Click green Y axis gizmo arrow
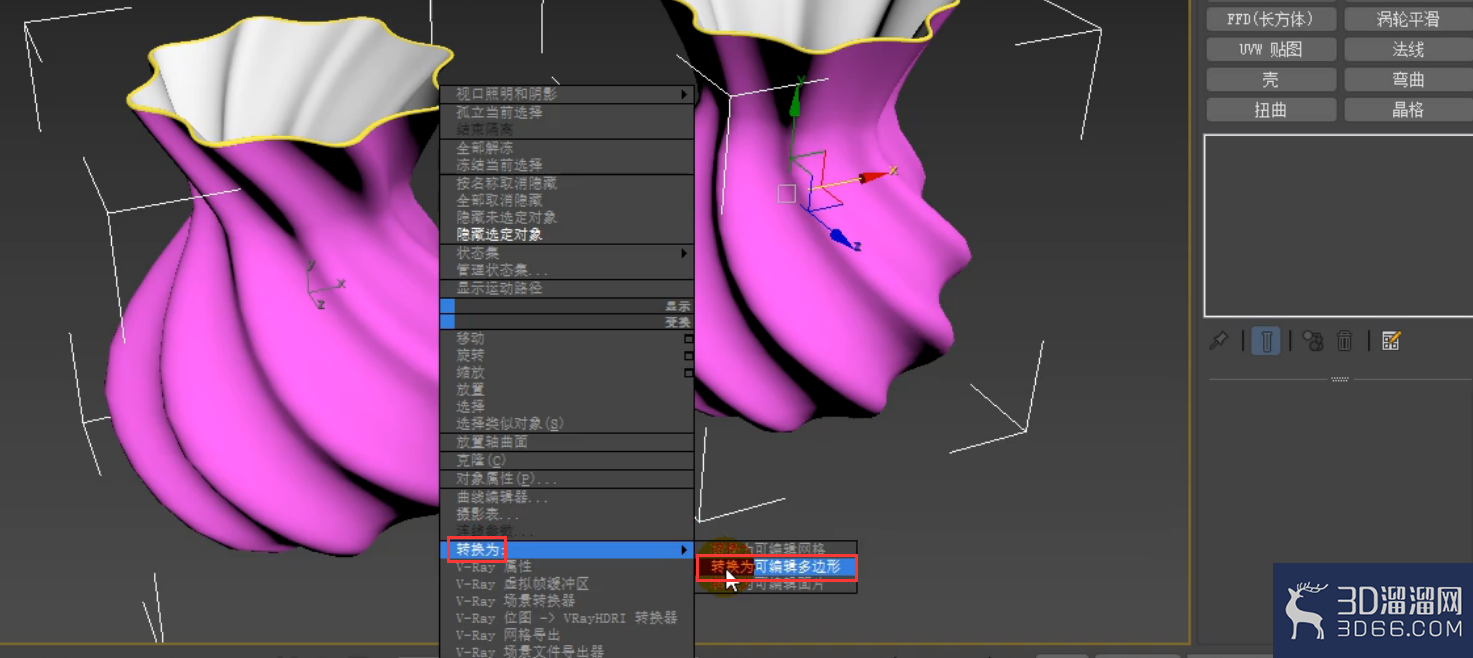 (796, 103)
